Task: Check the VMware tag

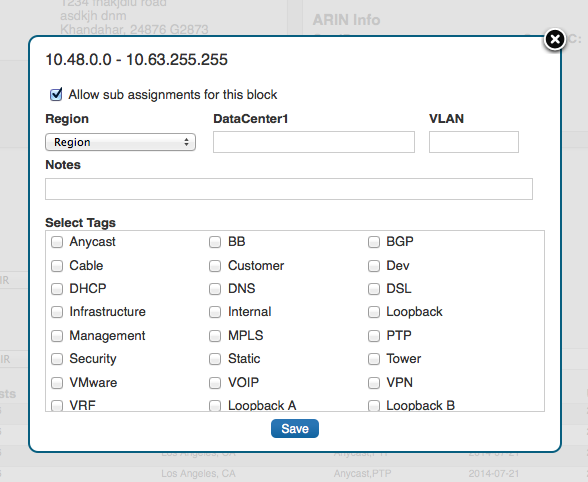Action: click(x=57, y=383)
